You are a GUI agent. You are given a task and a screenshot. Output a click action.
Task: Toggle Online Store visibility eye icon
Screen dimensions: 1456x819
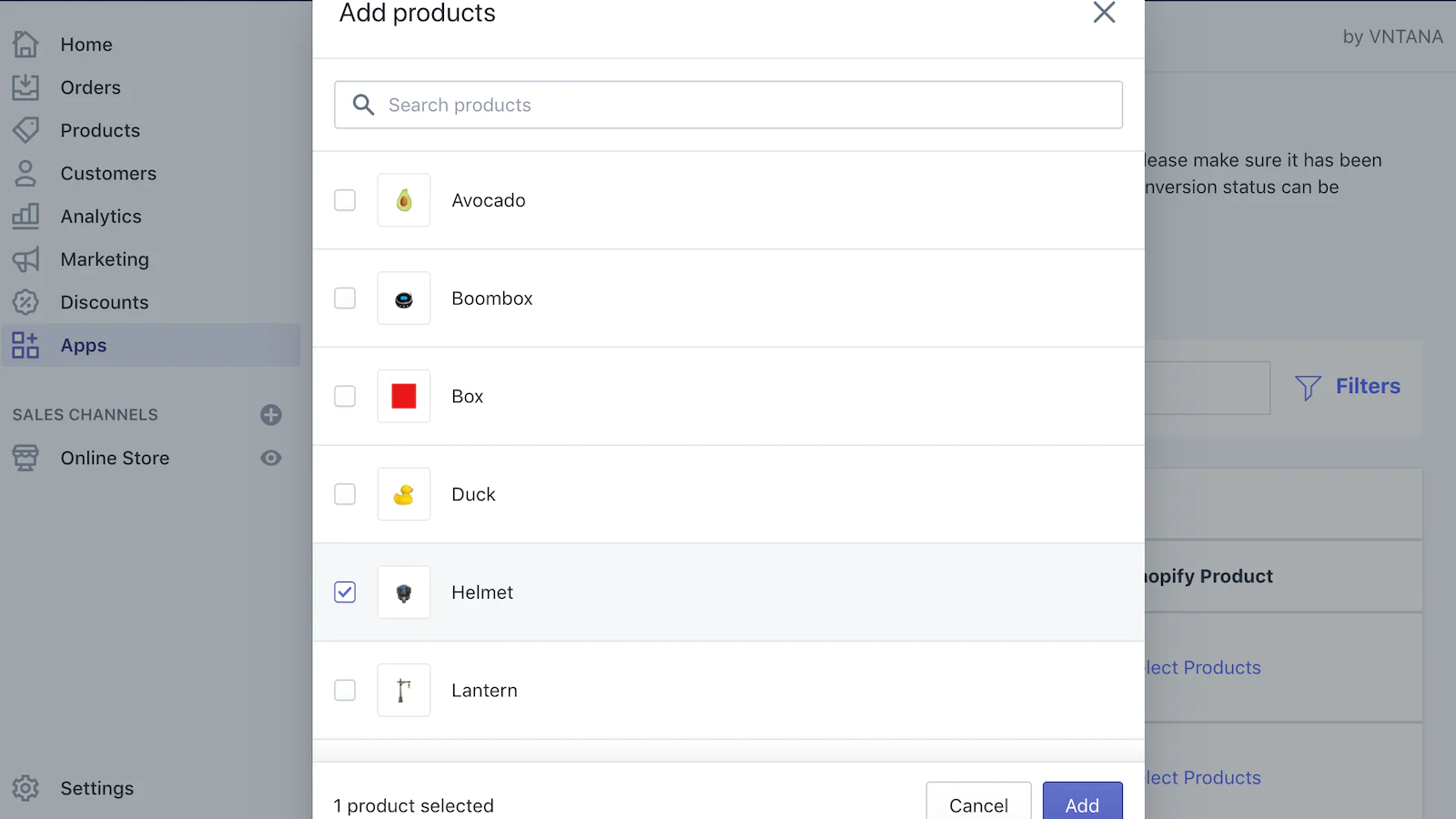click(271, 458)
